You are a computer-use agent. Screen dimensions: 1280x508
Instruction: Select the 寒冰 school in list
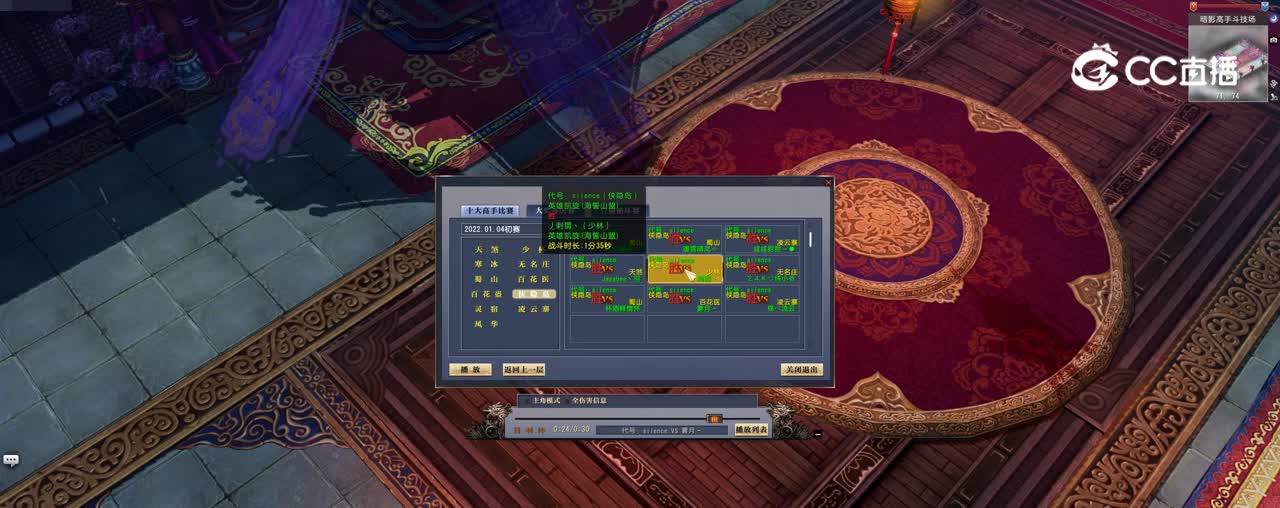point(487,264)
